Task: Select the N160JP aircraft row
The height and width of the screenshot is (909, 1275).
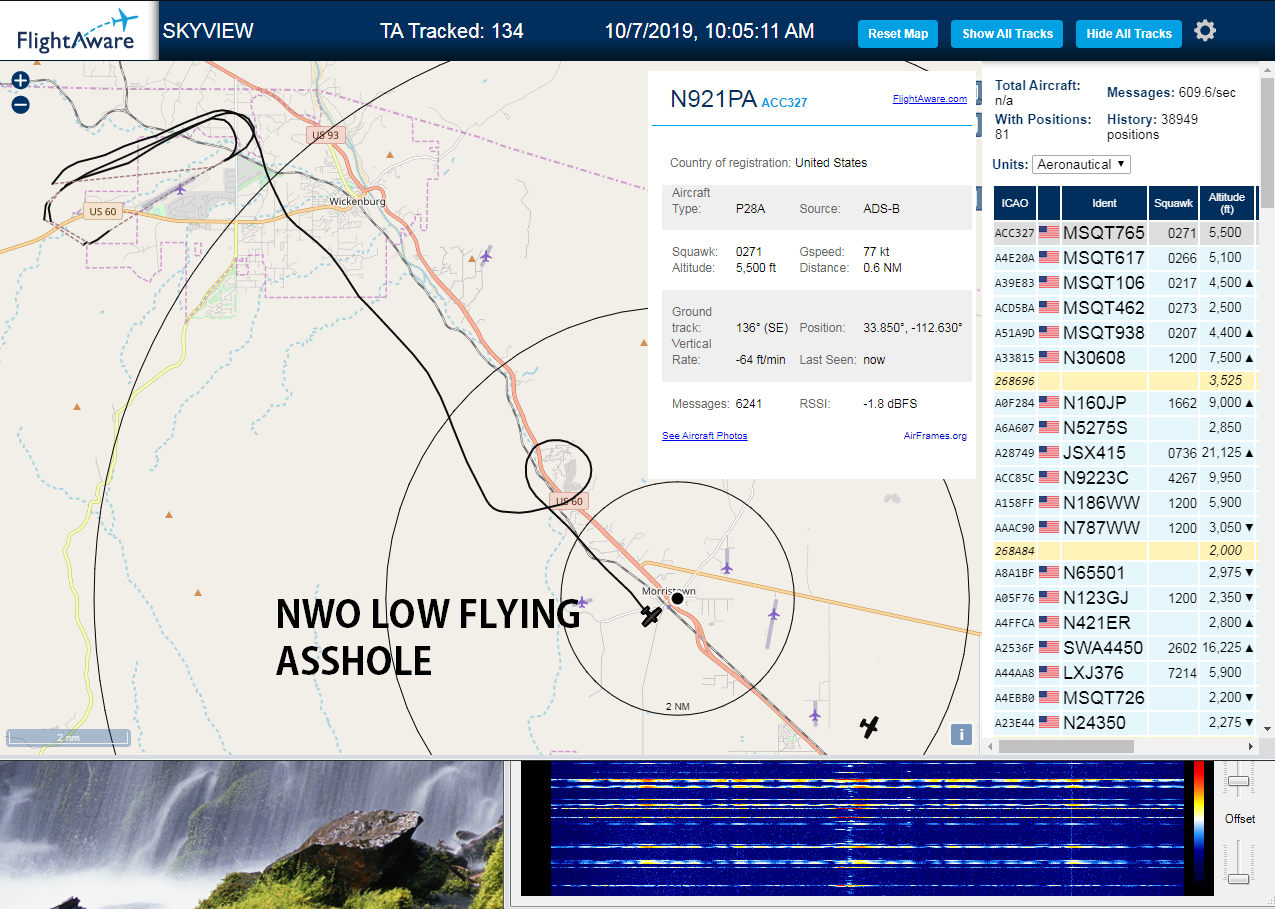Action: [x=1124, y=403]
